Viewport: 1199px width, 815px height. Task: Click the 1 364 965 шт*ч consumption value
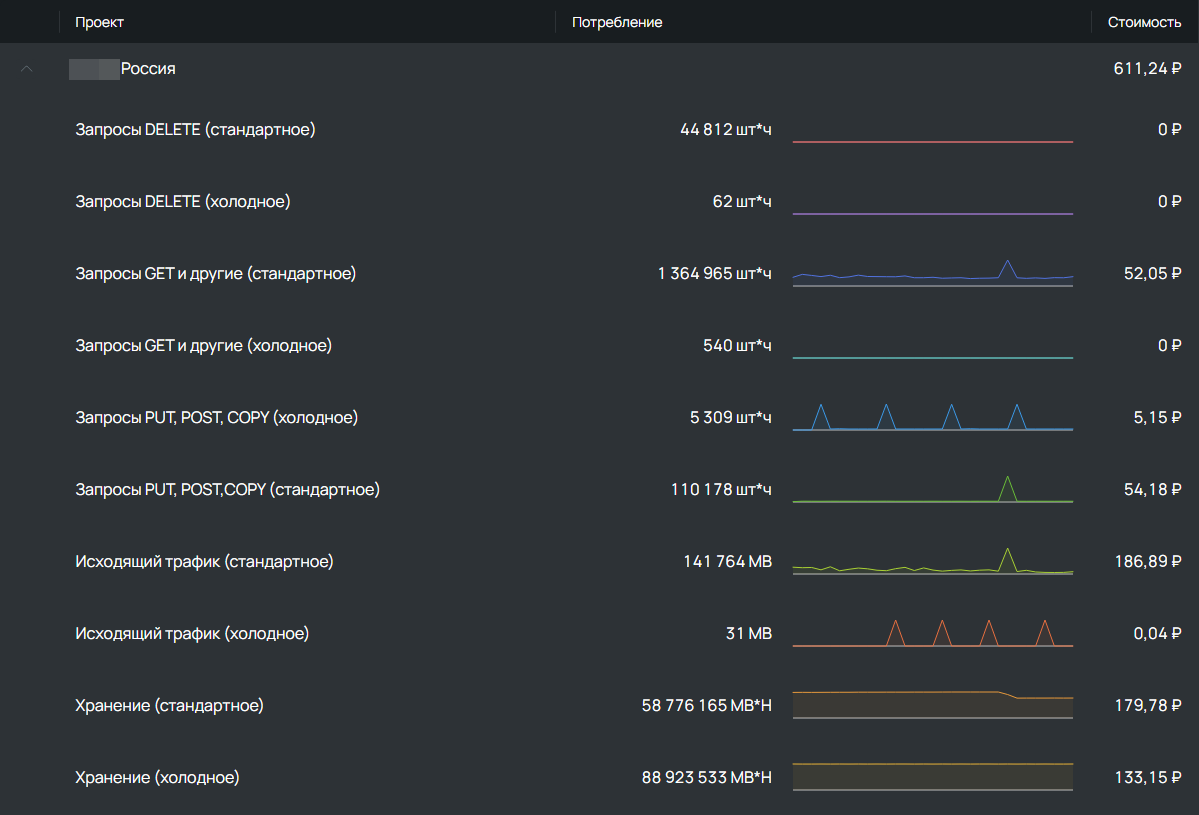point(714,273)
